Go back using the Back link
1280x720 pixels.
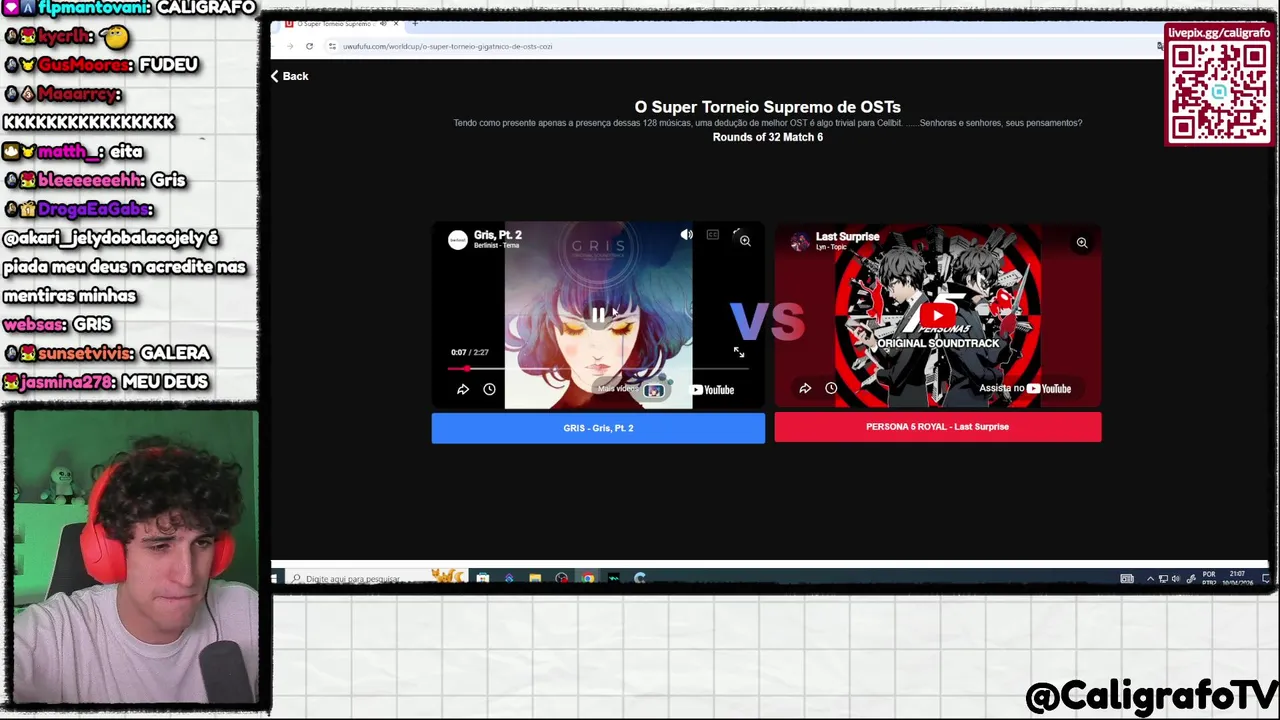pyautogui.click(x=289, y=76)
